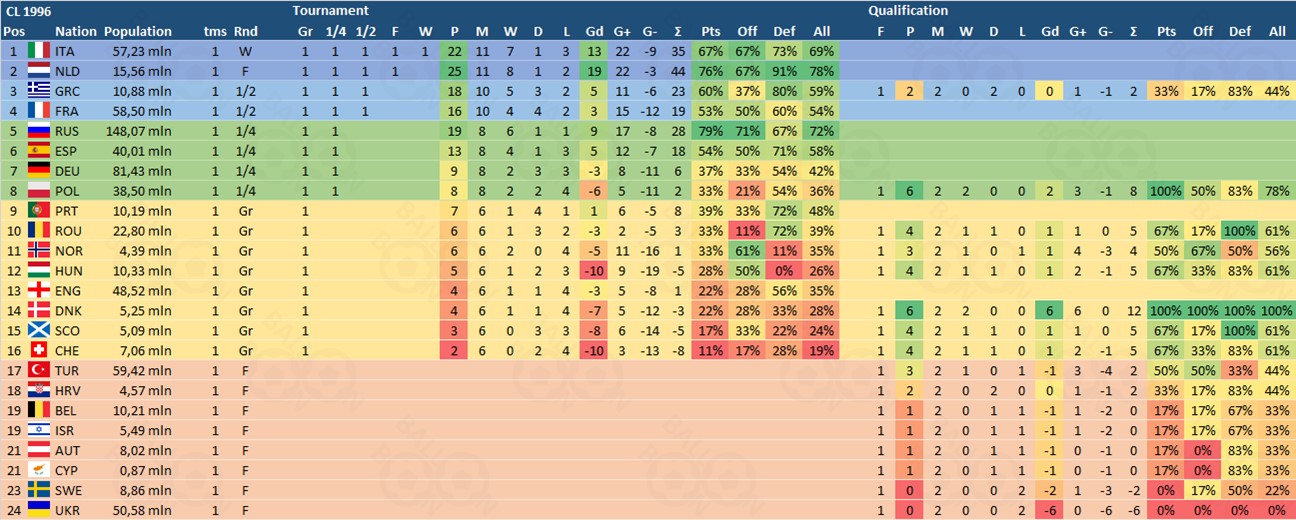
Task: Click the Qualification section header
Action: point(908,11)
